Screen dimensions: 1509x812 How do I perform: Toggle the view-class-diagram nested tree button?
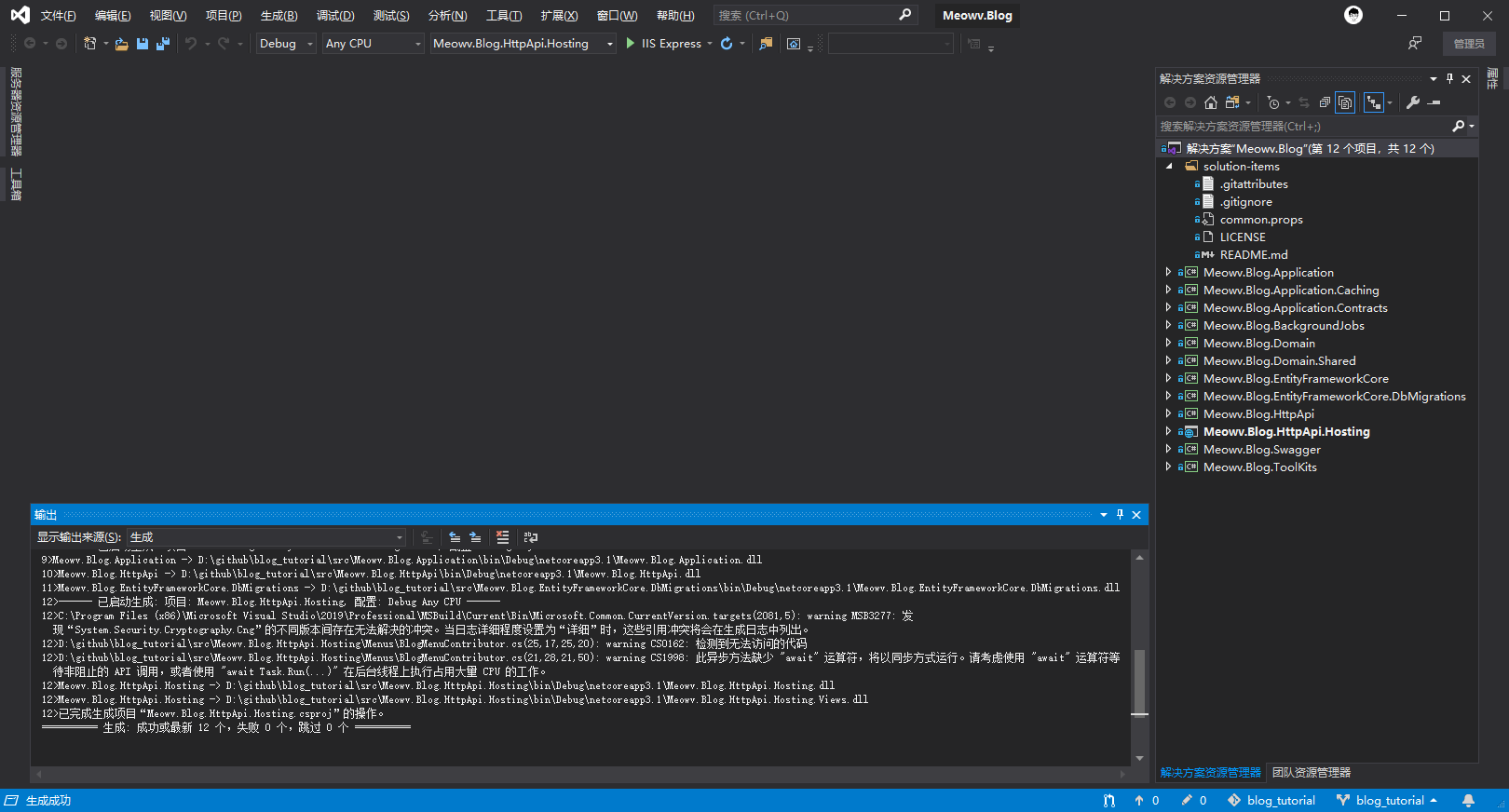point(1373,102)
